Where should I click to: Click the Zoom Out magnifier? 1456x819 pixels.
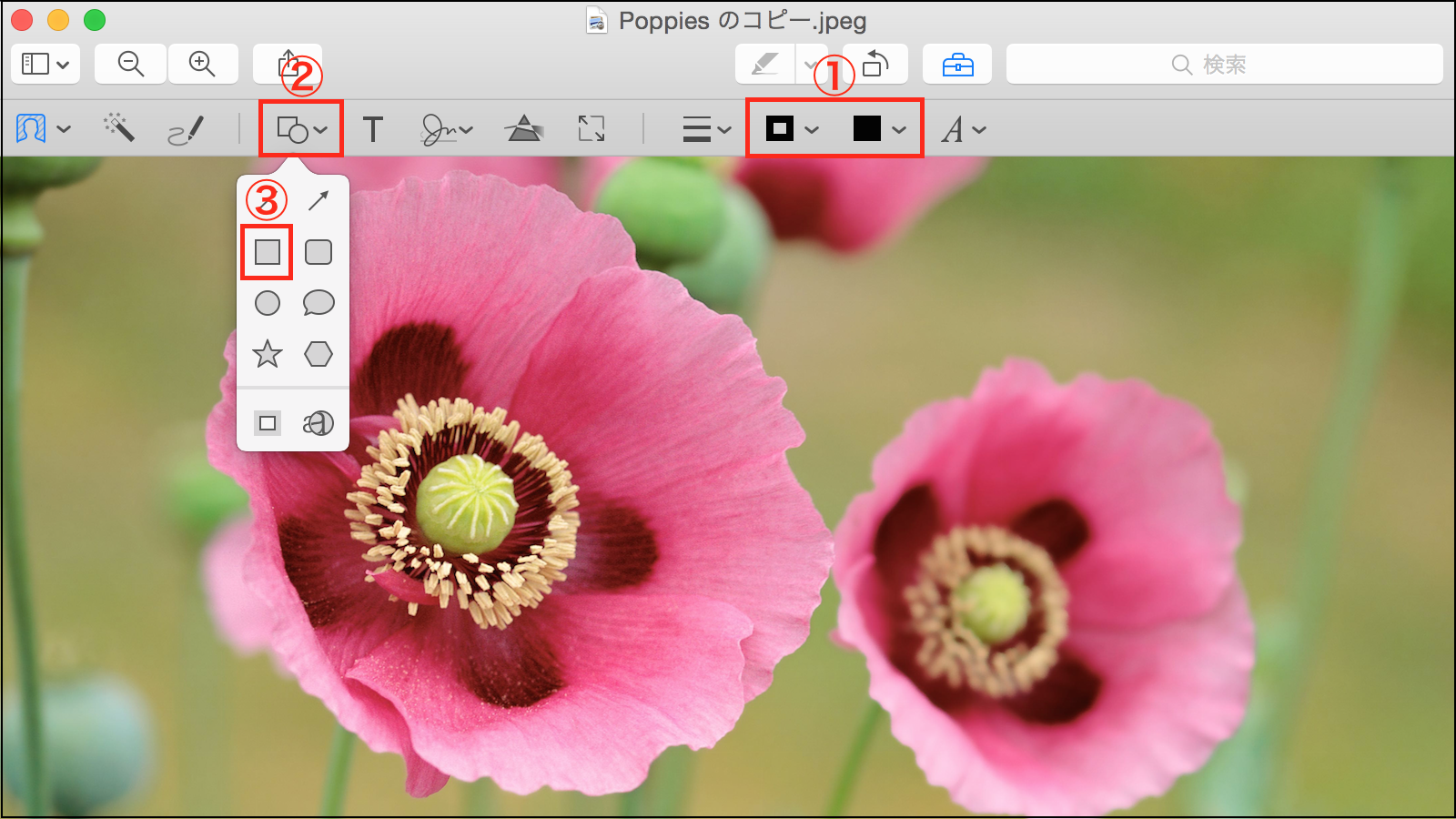click(131, 65)
